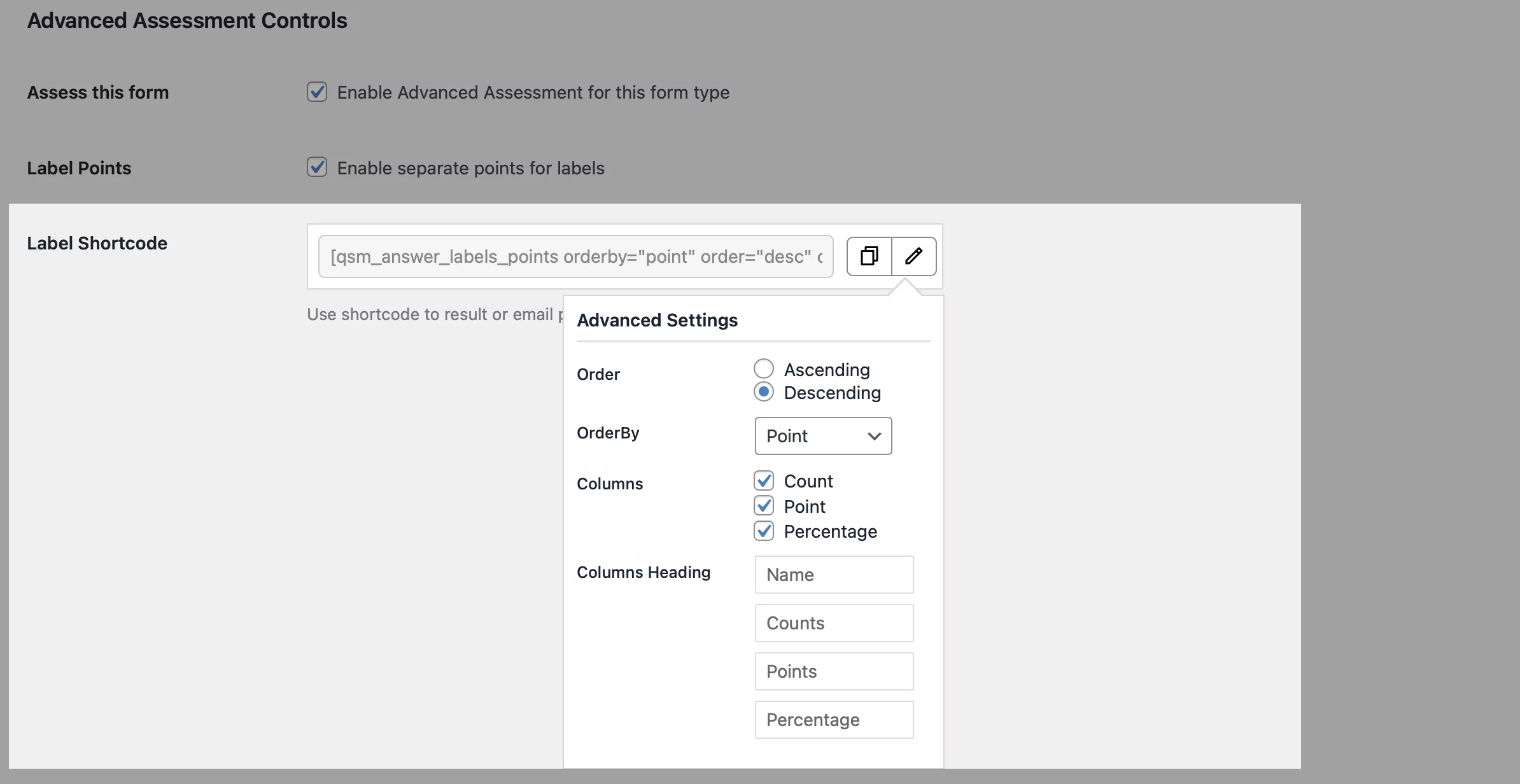Image resolution: width=1520 pixels, height=784 pixels.
Task: Click the OrderBy label text
Action: pos(608,433)
